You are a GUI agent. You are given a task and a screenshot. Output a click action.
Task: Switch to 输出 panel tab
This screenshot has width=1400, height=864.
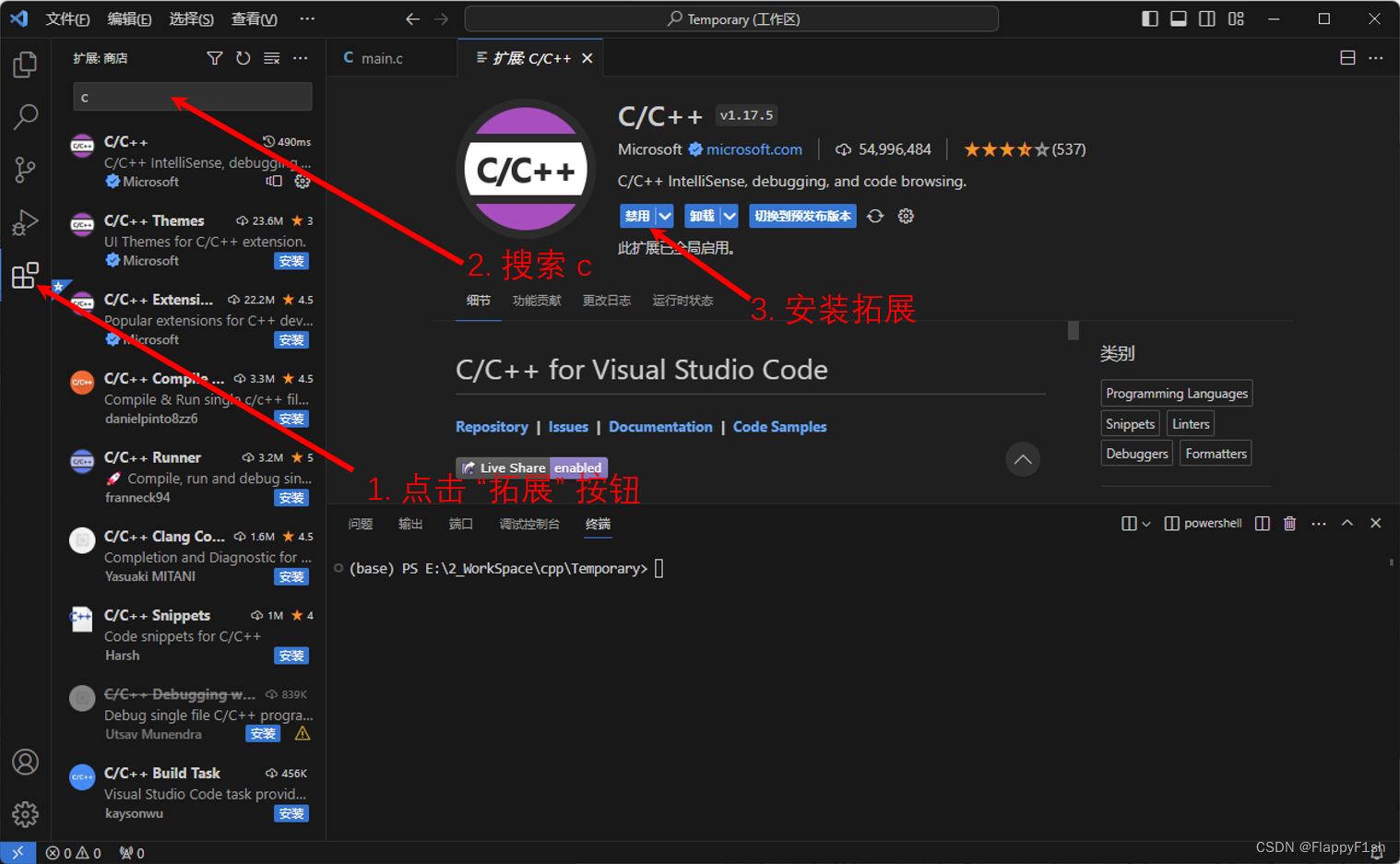410,524
